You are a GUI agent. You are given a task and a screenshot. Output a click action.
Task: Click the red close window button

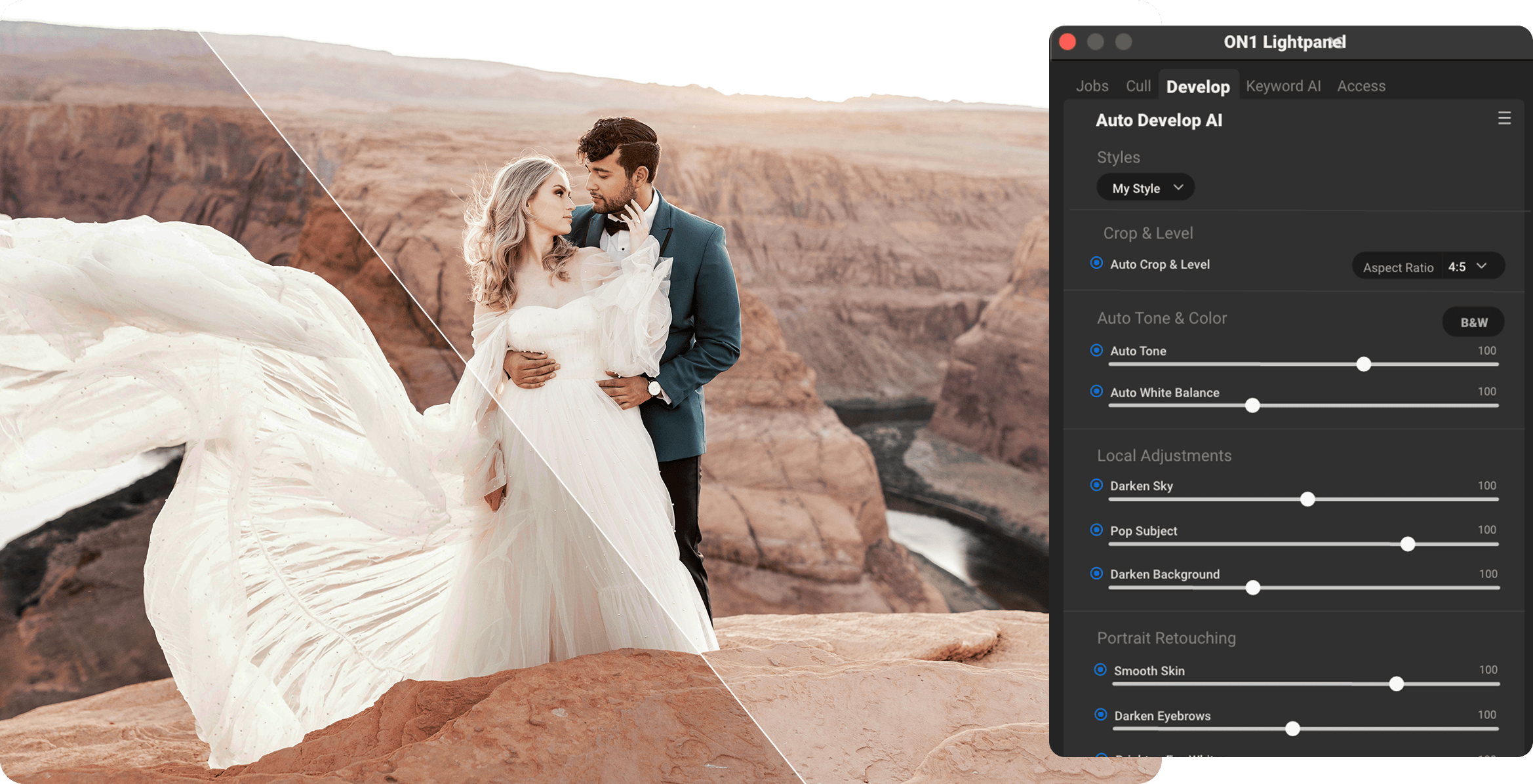tap(1067, 42)
